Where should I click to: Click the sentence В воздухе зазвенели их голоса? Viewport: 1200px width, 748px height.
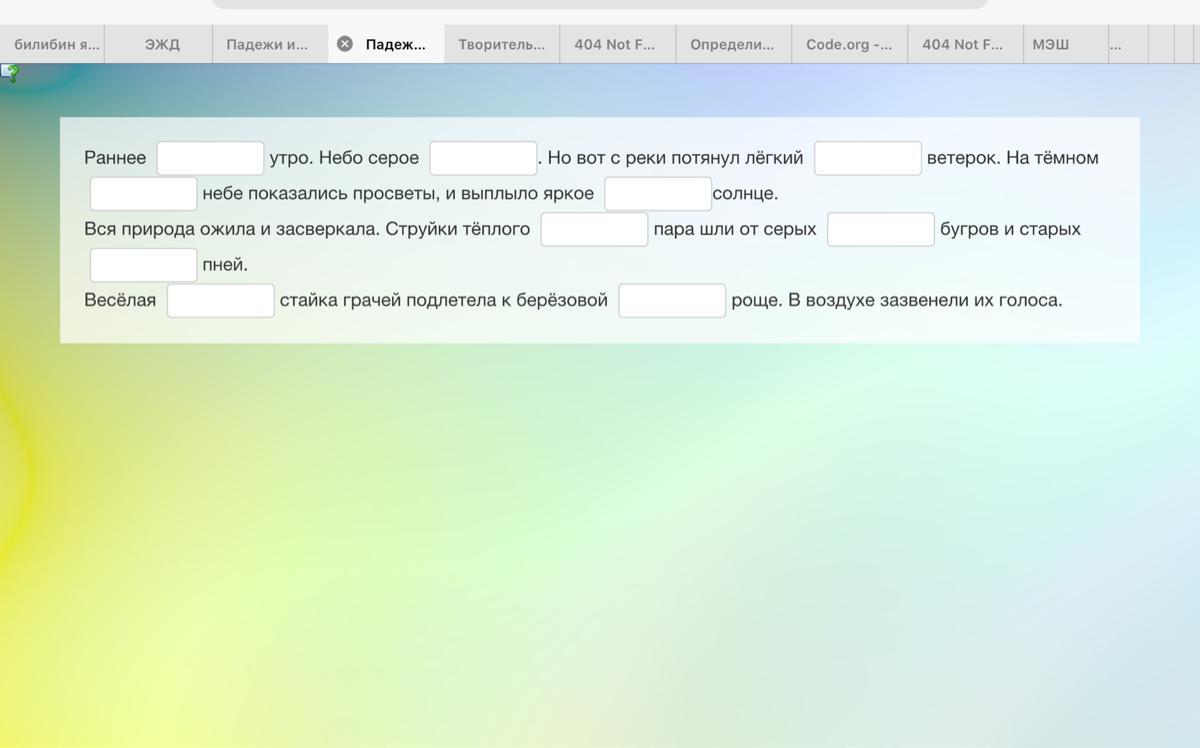point(925,300)
